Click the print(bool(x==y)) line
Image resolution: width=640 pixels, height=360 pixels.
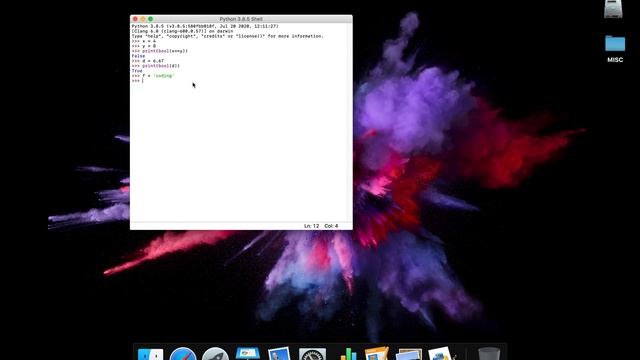pos(160,51)
